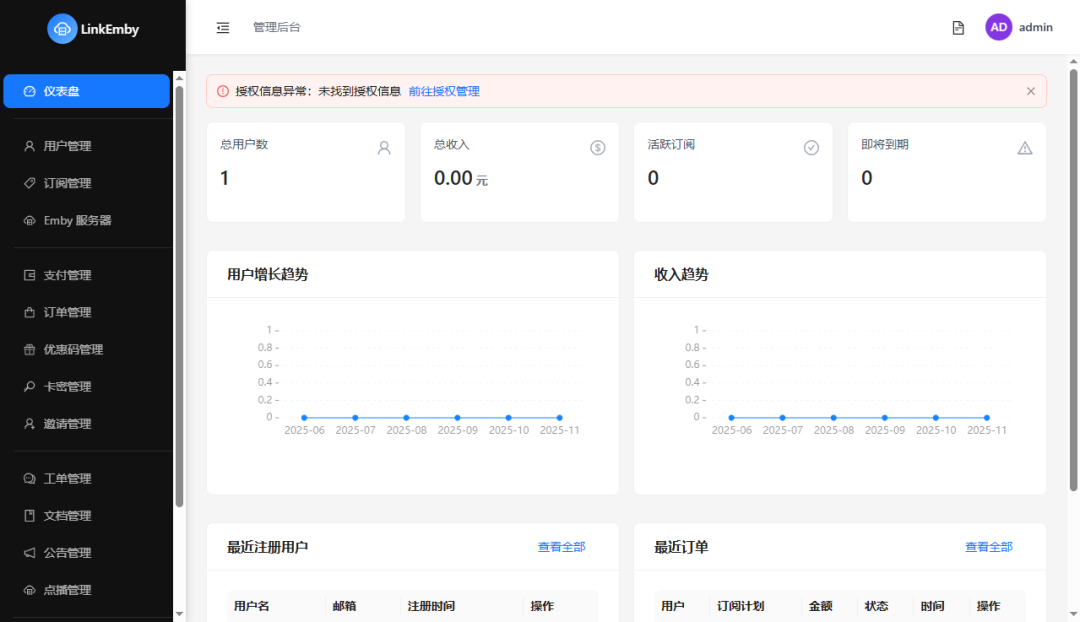Click 查看全部 for 最近注册用户
The image size is (1080, 622).
click(560, 547)
